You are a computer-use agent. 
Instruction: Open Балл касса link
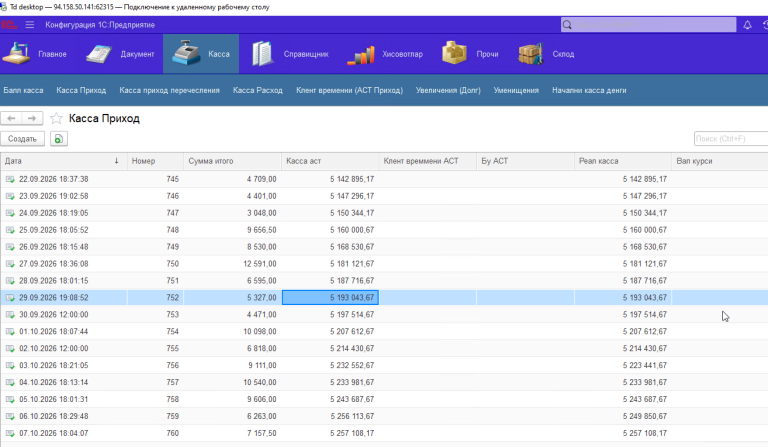click(23, 90)
